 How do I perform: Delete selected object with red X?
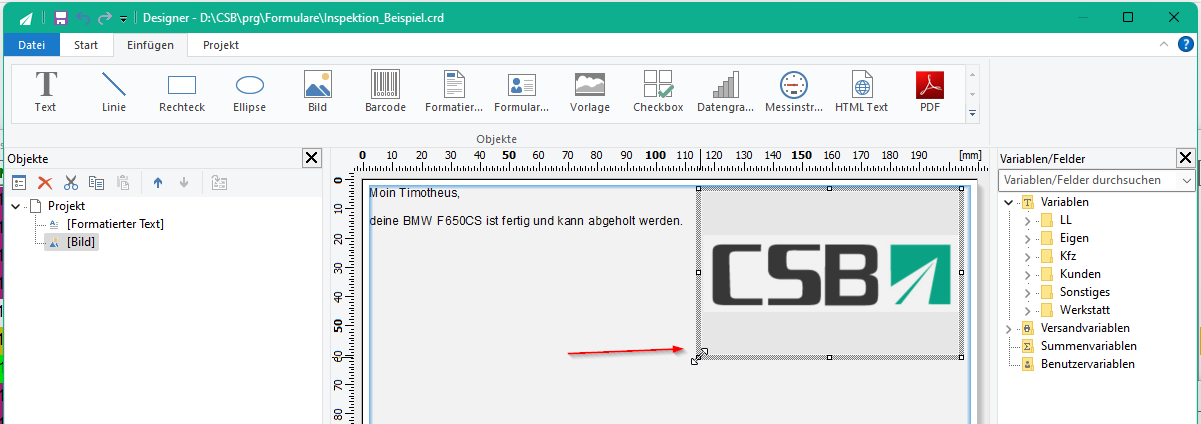[x=45, y=183]
